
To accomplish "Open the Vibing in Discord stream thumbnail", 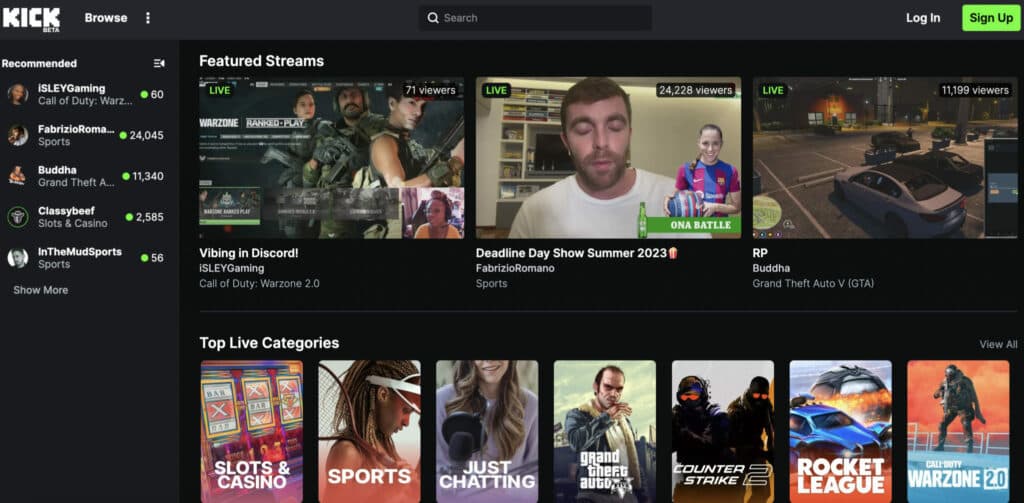I will tap(332, 157).
